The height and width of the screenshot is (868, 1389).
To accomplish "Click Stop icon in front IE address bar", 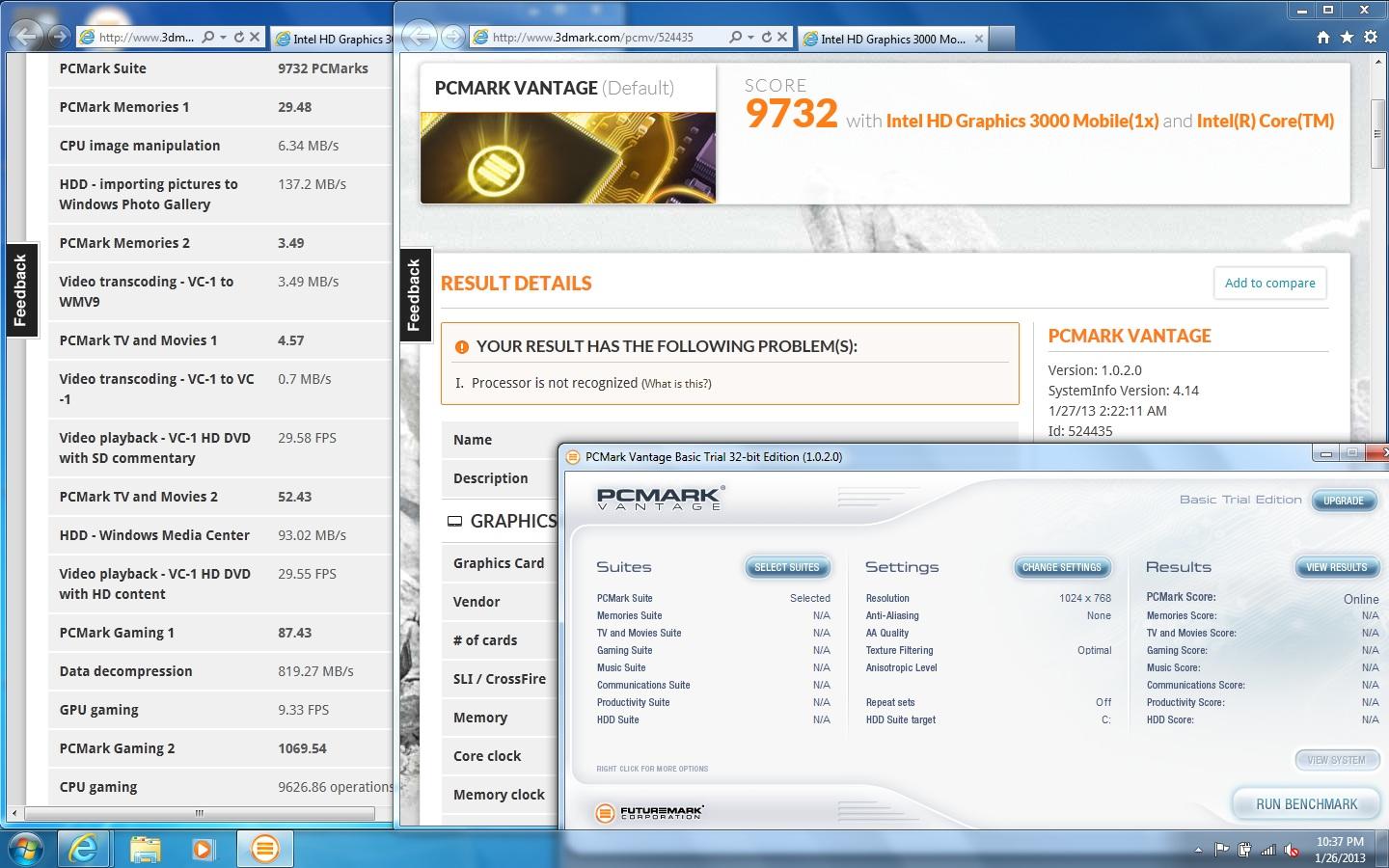I will pyautogui.click(x=782, y=37).
